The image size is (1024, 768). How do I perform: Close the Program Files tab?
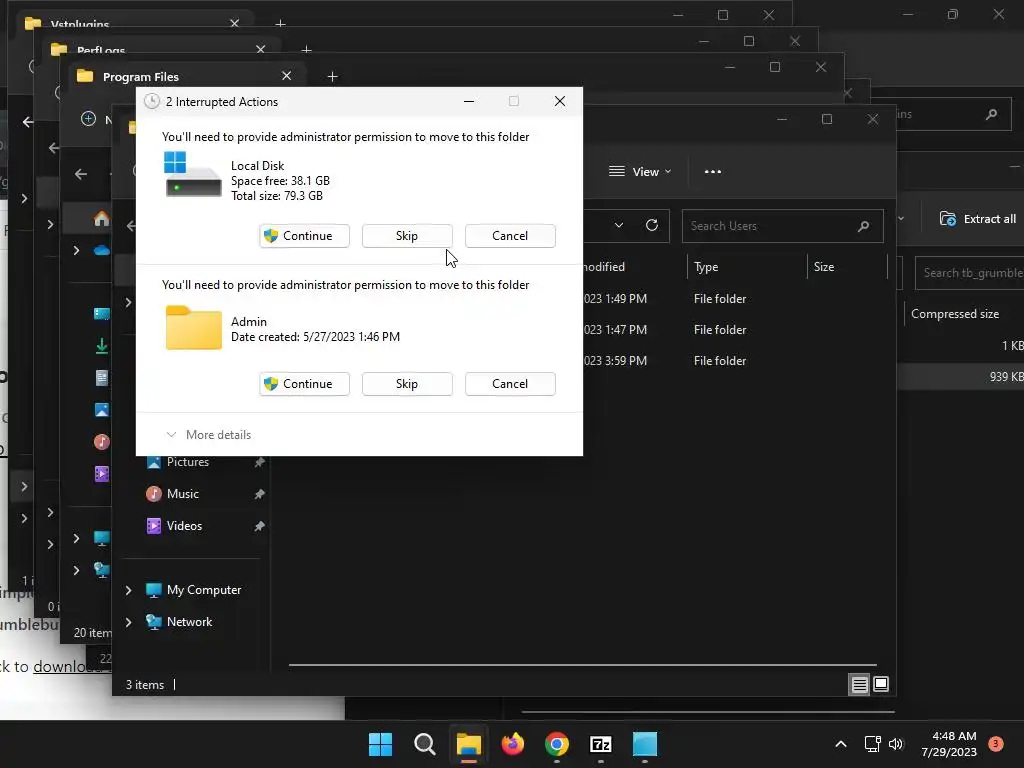286,76
